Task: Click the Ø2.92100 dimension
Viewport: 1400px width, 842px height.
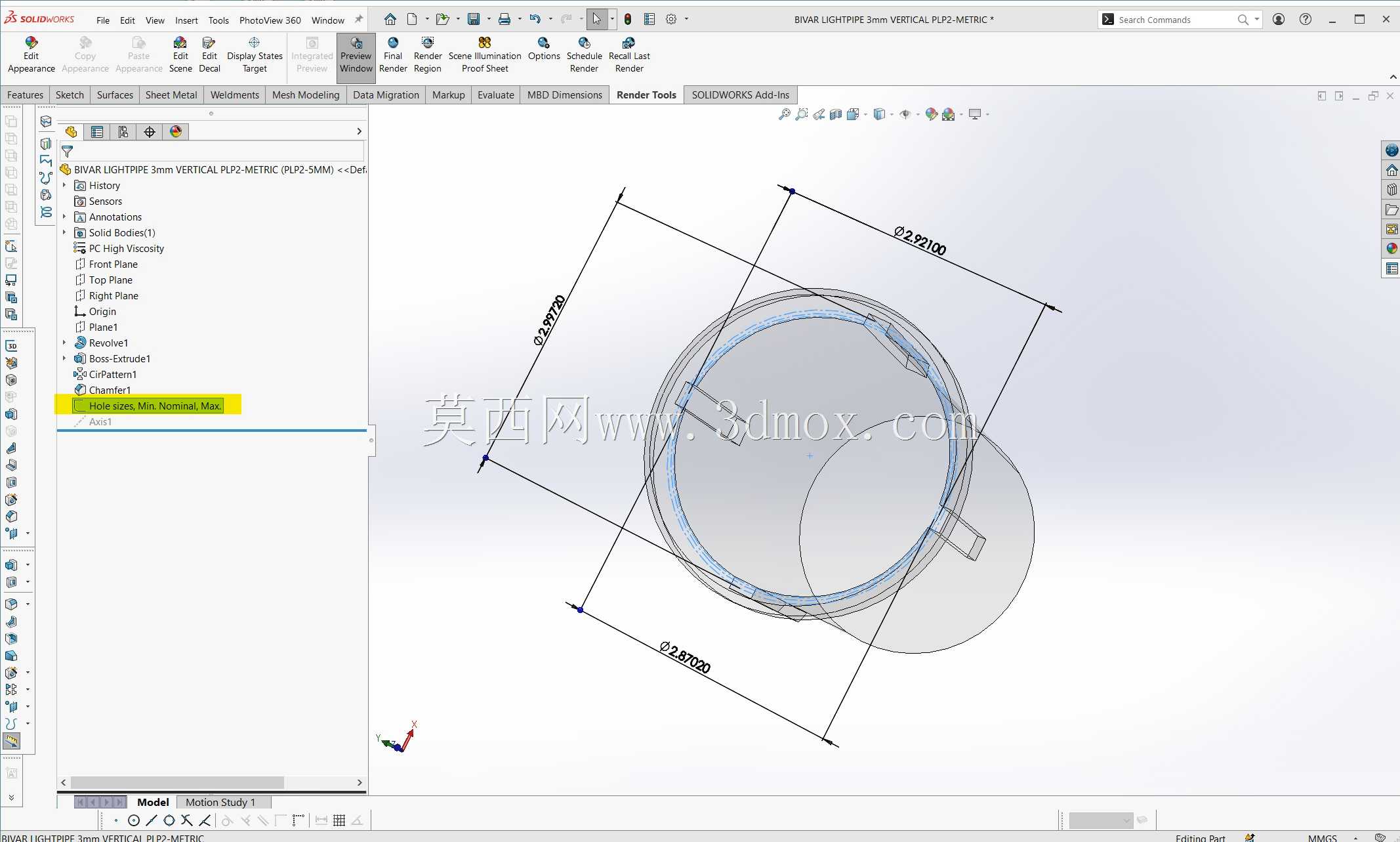Action: tap(920, 241)
